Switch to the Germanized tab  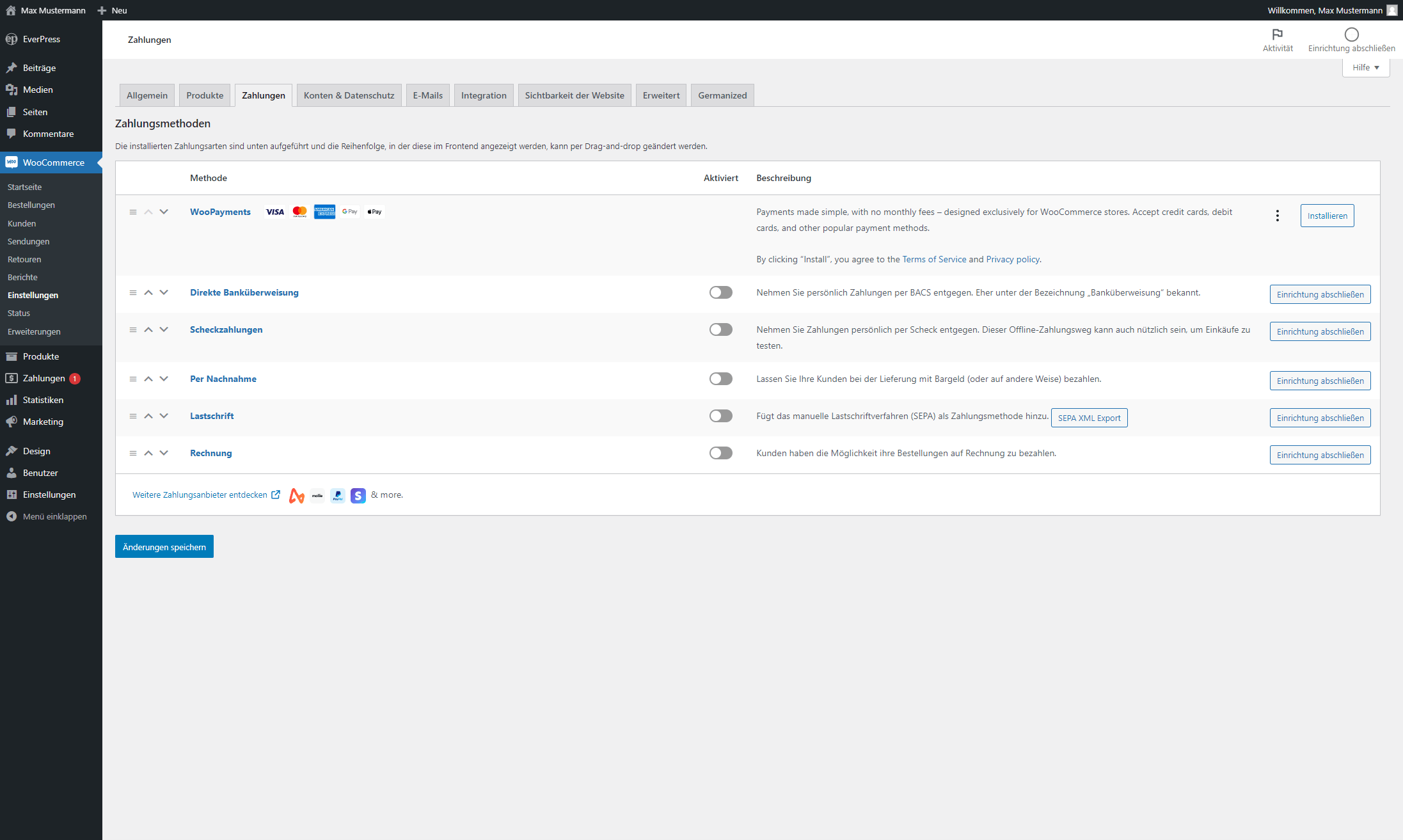coord(722,95)
